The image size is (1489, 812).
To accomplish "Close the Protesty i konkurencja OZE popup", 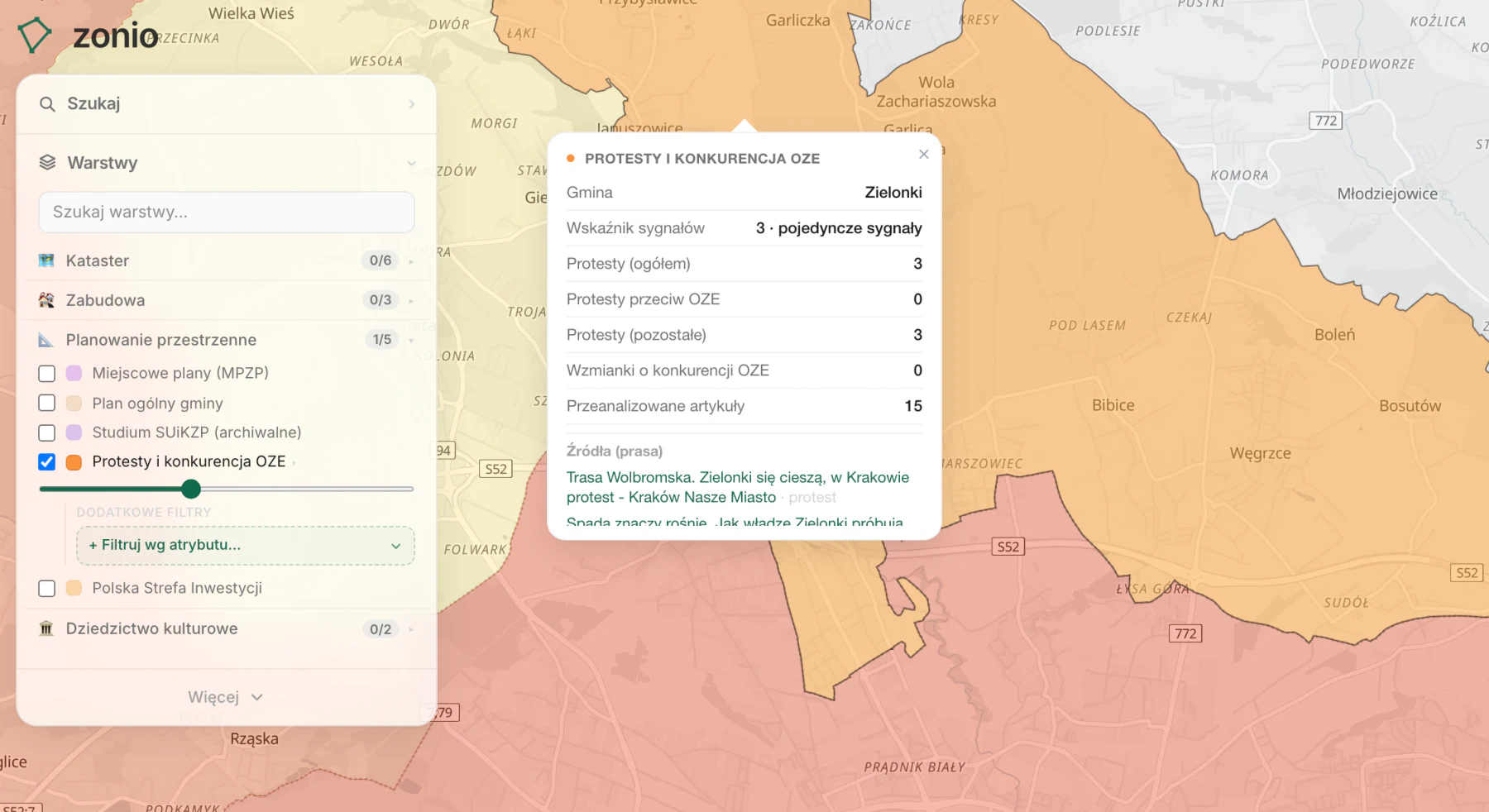I will (x=924, y=155).
